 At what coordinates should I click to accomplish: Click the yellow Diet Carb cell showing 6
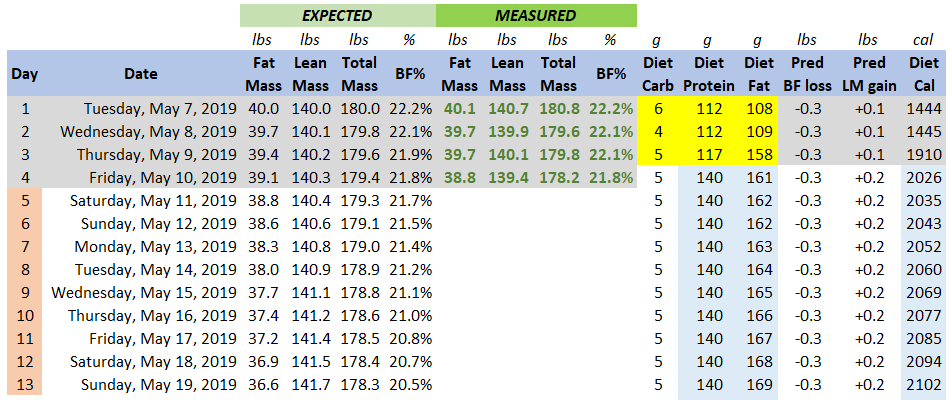click(x=658, y=108)
